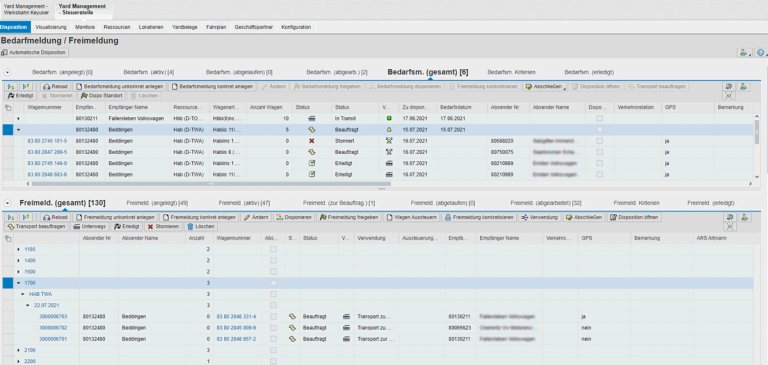The image size is (768, 365).
Task: Open the Fahrplan tab
Action: tap(216, 27)
